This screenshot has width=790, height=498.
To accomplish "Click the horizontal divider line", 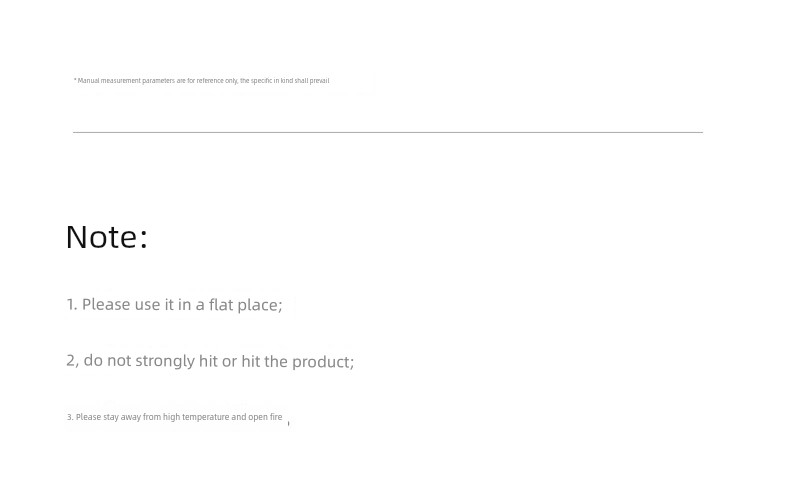I will (388, 132).
